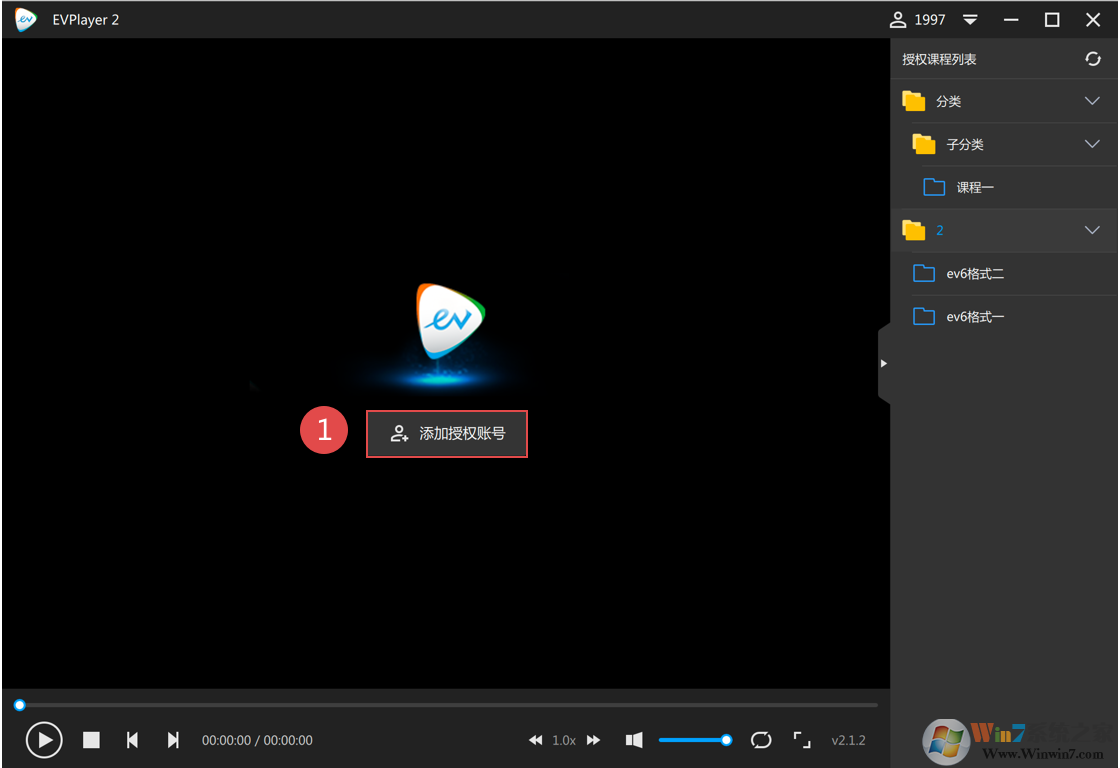Image resolution: width=1120 pixels, height=768 pixels.
Task: Open the 课程一 course
Action: tap(974, 188)
